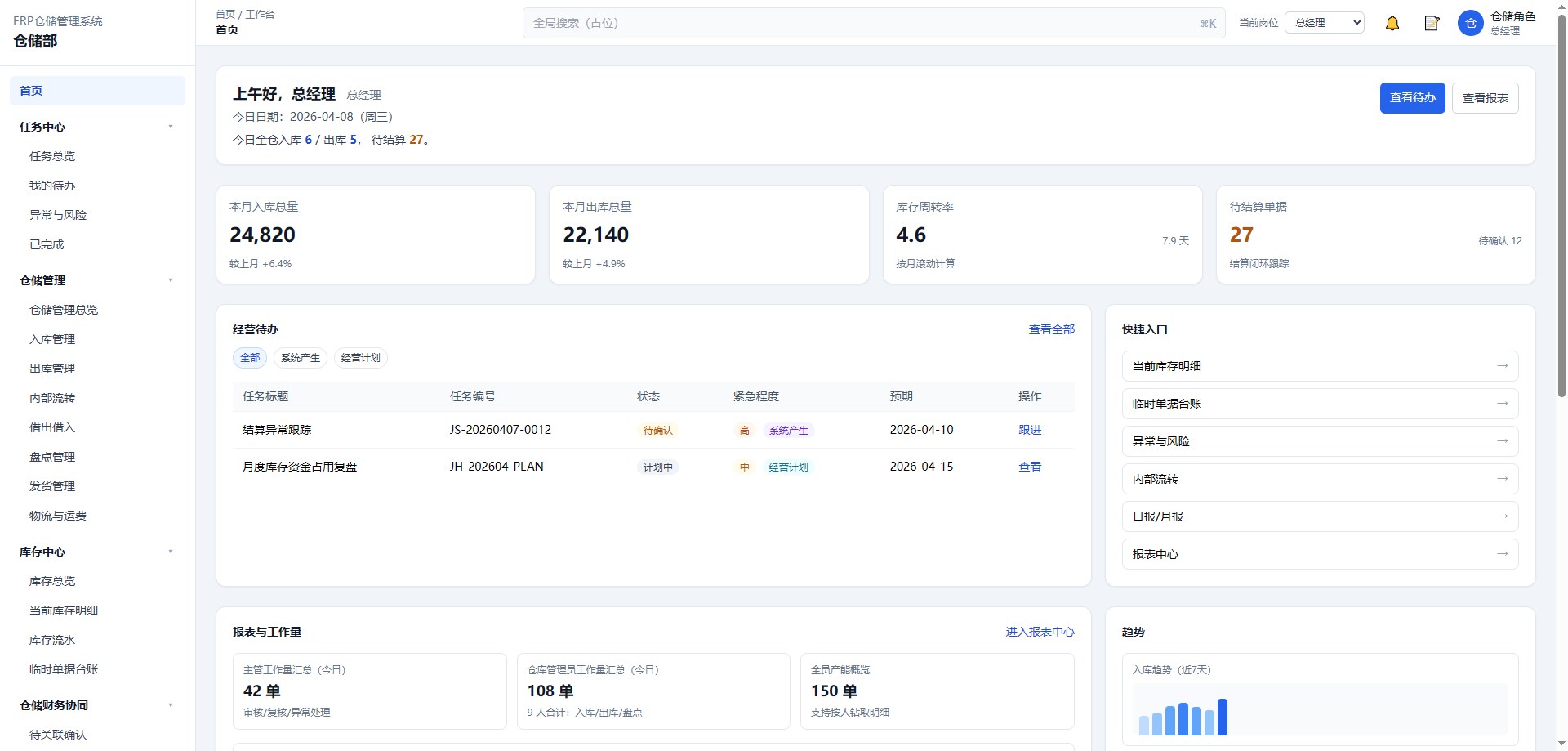
Task: Click arrow icon on 当前库存明细 shortcut
Action: pyautogui.click(x=1502, y=366)
